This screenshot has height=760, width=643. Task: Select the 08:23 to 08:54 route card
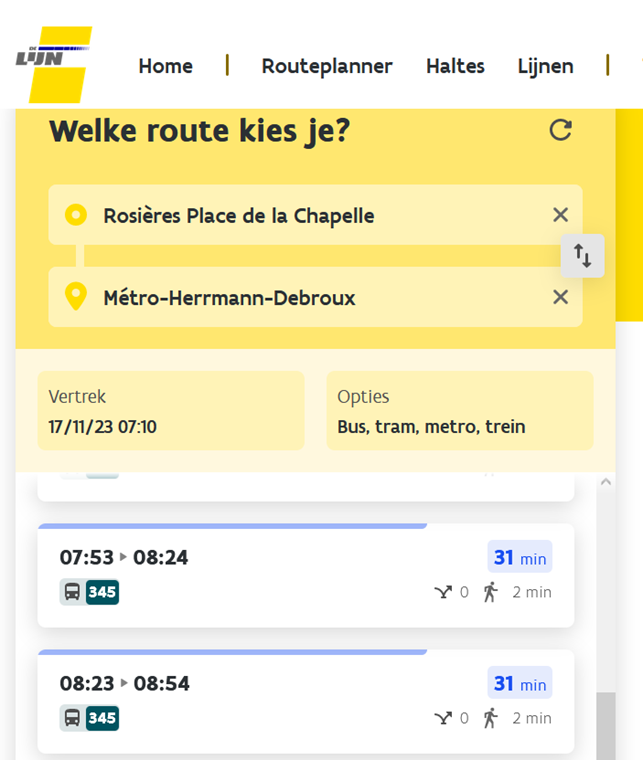306,701
